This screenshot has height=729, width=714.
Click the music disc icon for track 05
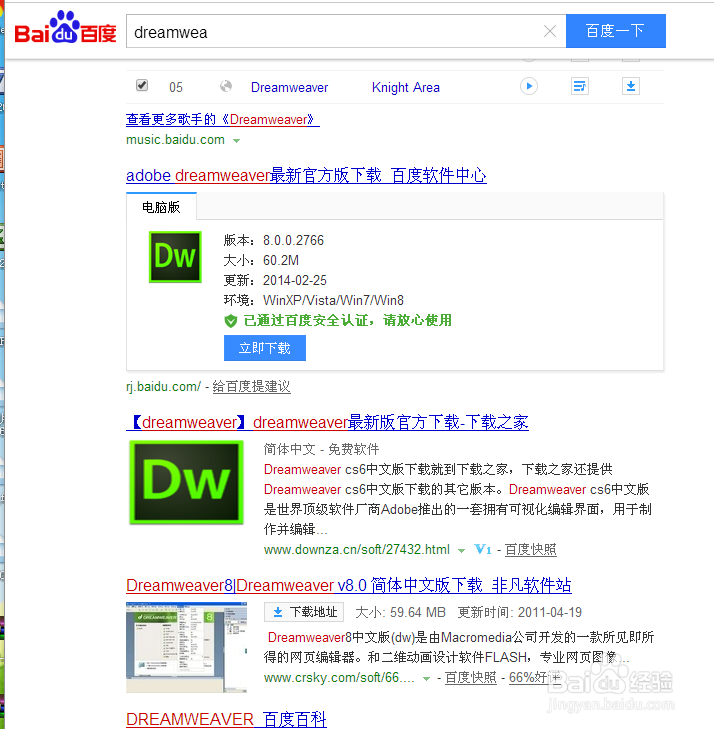click(x=226, y=86)
